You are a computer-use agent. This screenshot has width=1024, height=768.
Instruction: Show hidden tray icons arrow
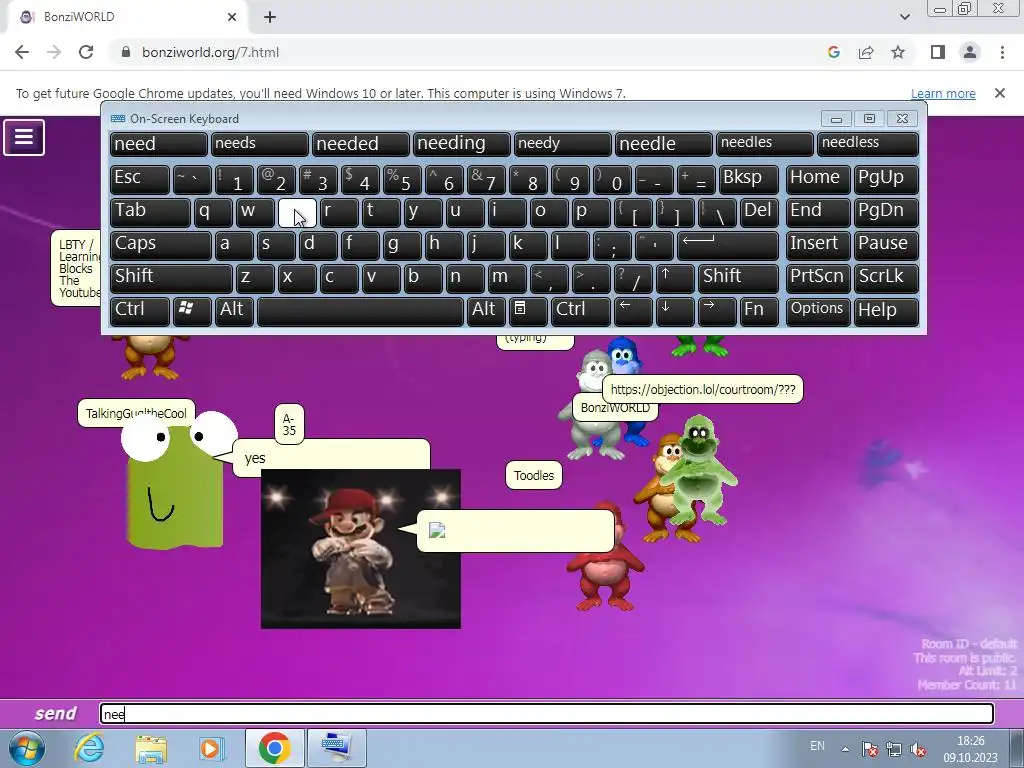(845, 749)
